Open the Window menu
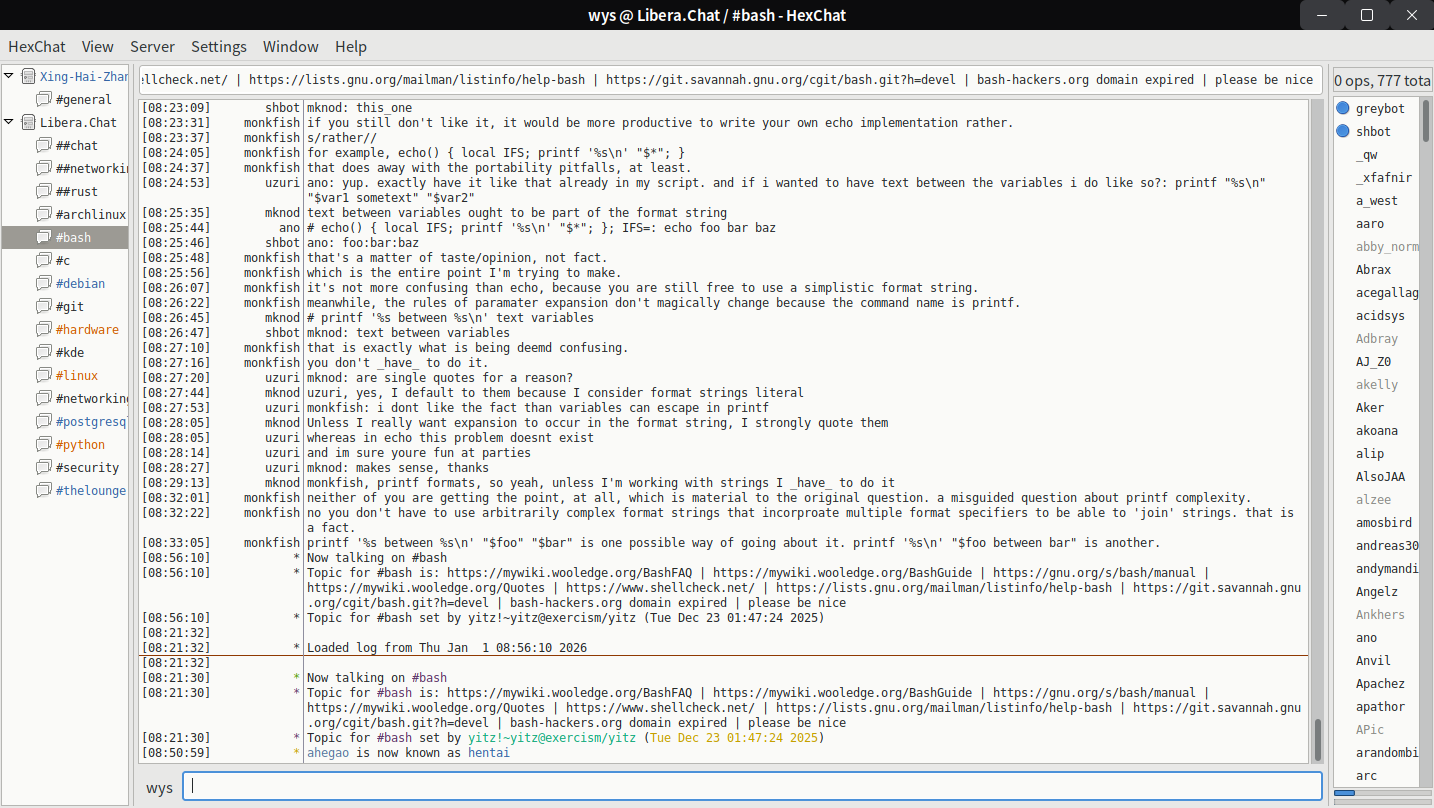1434x808 pixels. click(x=290, y=46)
